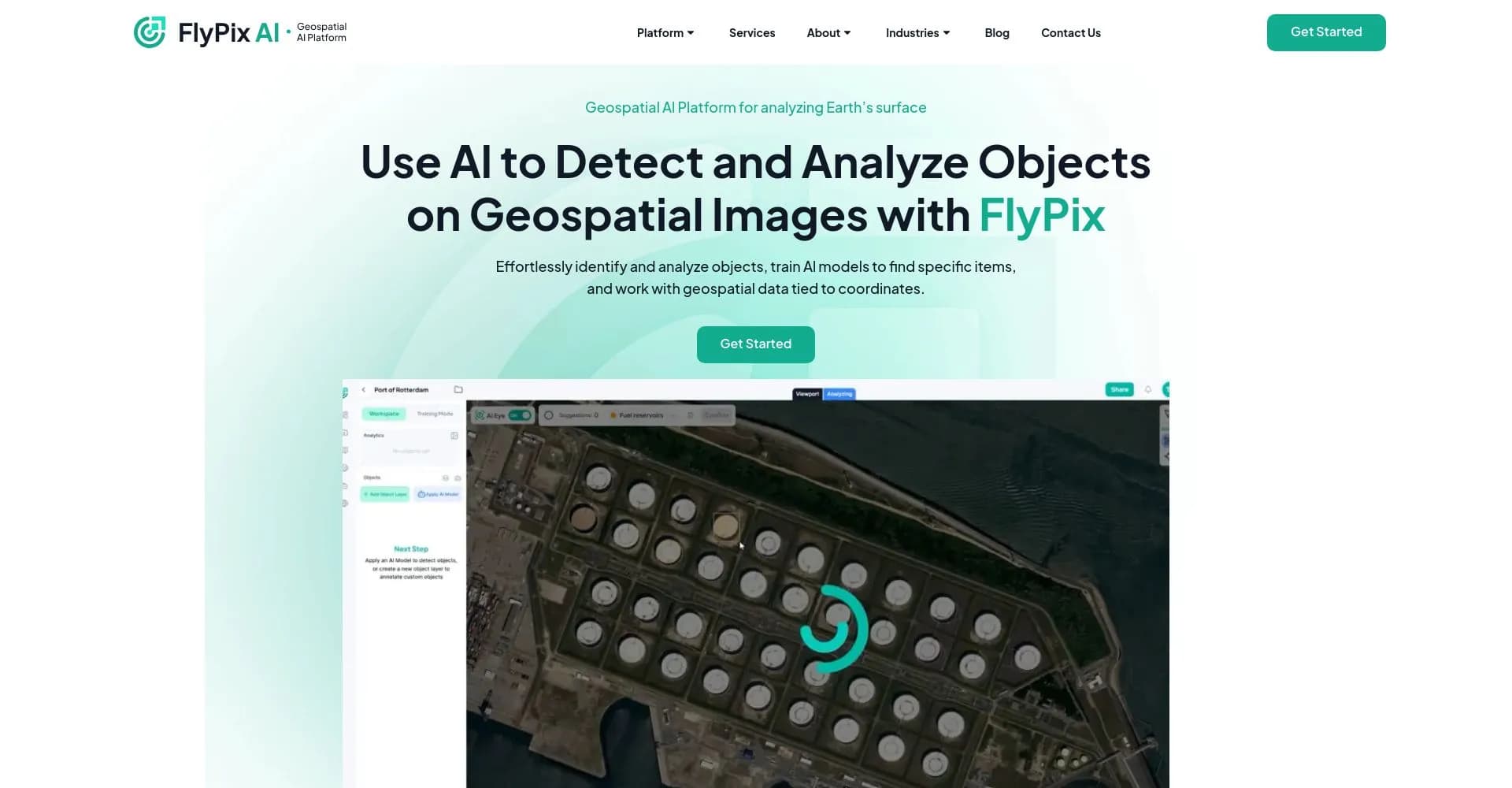Click the Analytics panel chart icon
The width and height of the screenshot is (1512, 788).
tap(454, 436)
